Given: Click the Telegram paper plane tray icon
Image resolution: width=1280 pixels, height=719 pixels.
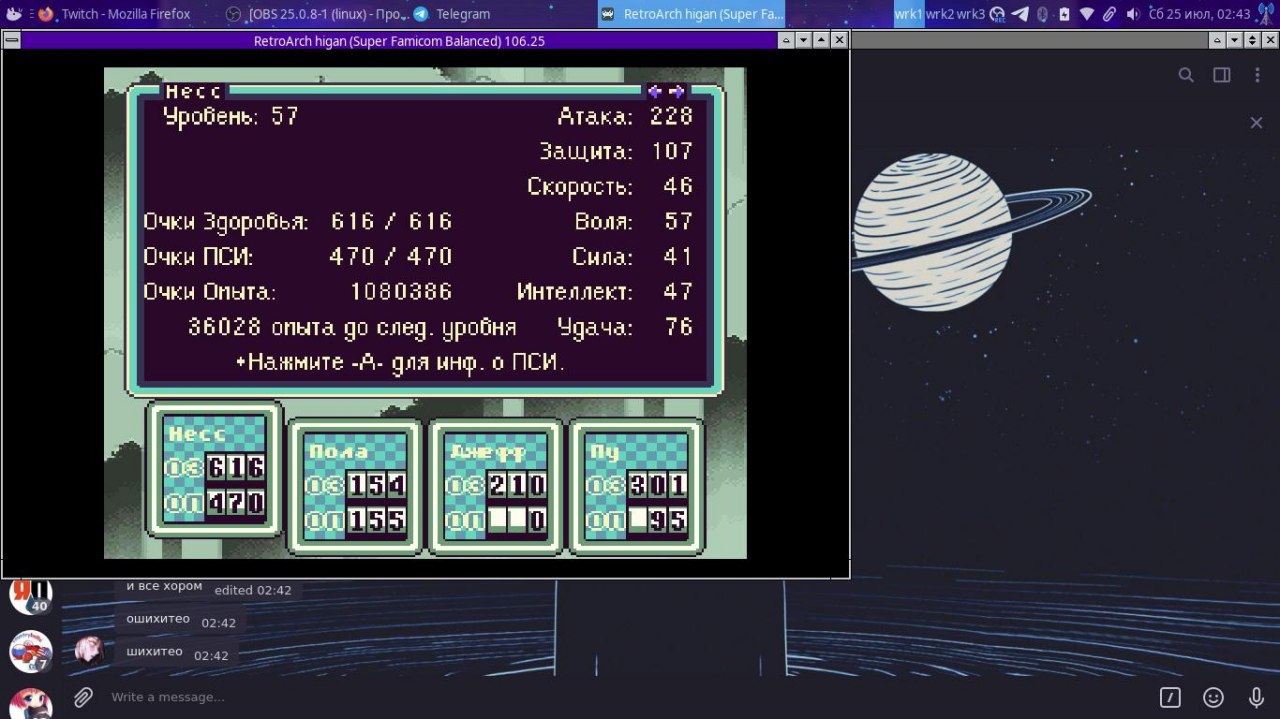Looking at the screenshot, I should click(1020, 14).
